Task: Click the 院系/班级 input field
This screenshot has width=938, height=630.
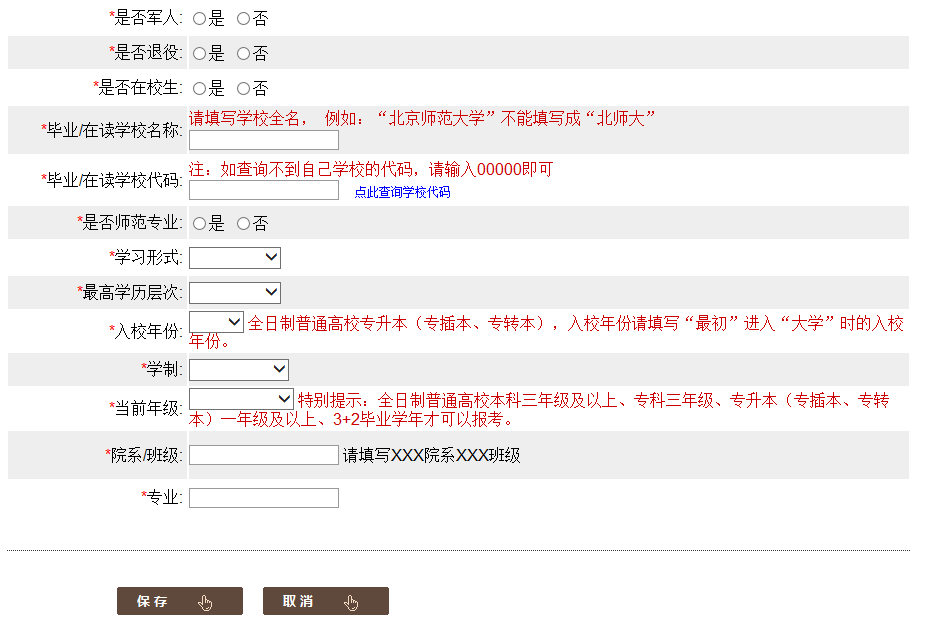Action: click(x=263, y=454)
